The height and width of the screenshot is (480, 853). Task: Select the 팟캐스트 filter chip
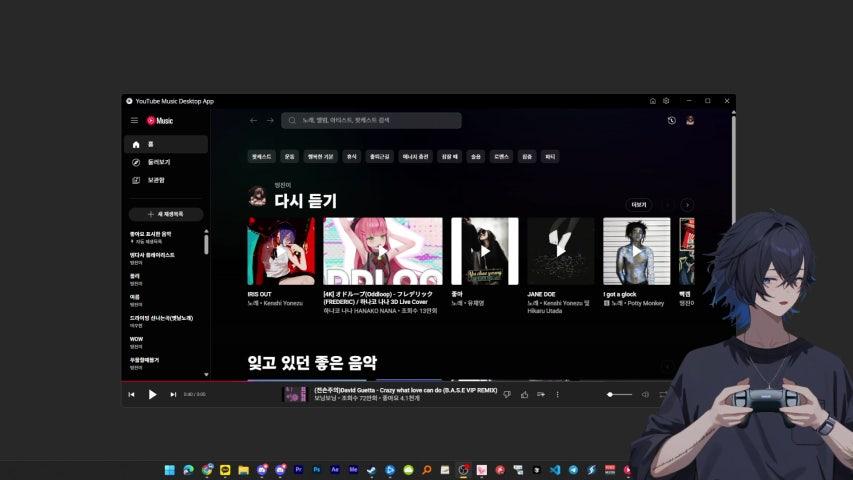coord(261,157)
